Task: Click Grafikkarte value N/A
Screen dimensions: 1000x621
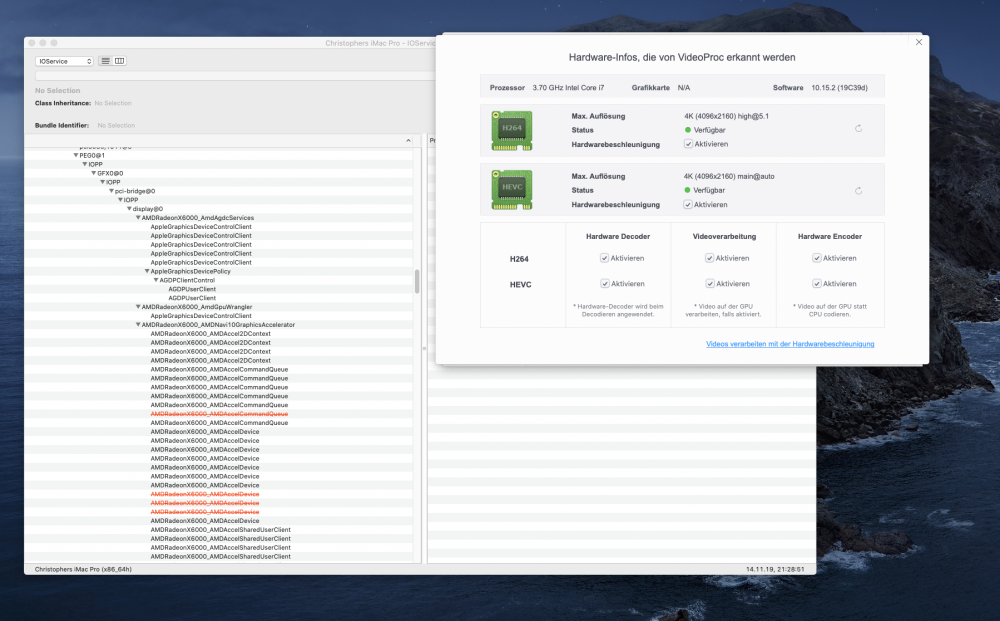Action: click(684, 88)
